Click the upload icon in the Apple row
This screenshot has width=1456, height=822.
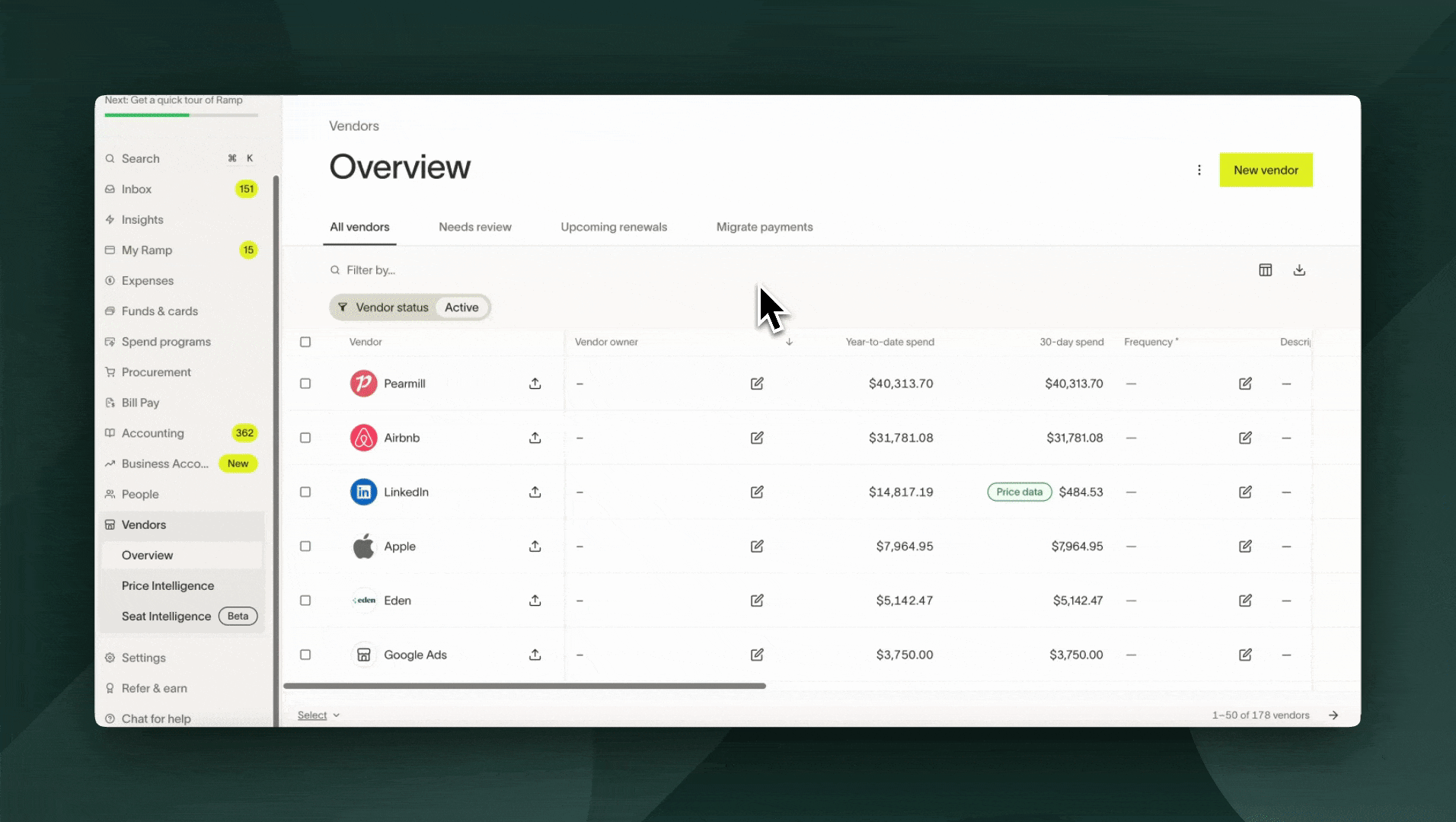pyautogui.click(x=535, y=546)
